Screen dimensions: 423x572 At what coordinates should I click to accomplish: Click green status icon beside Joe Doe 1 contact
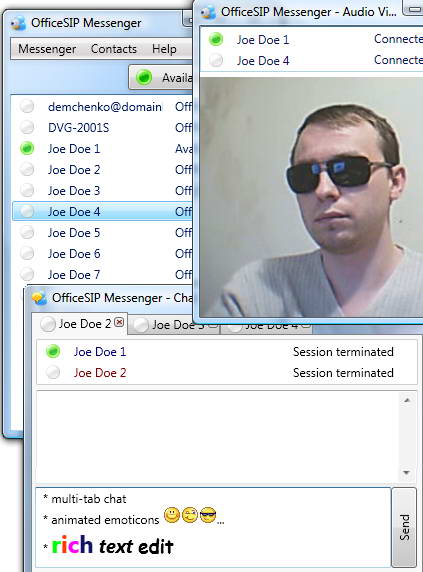click(27, 148)
